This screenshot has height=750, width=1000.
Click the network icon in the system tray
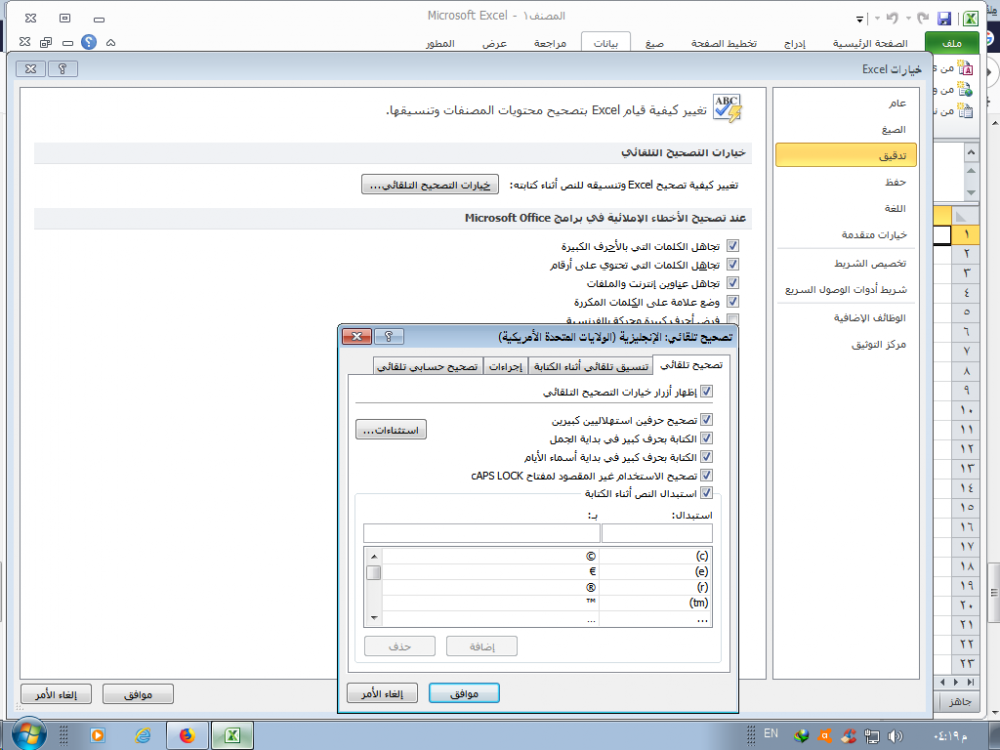pos(872,736)
